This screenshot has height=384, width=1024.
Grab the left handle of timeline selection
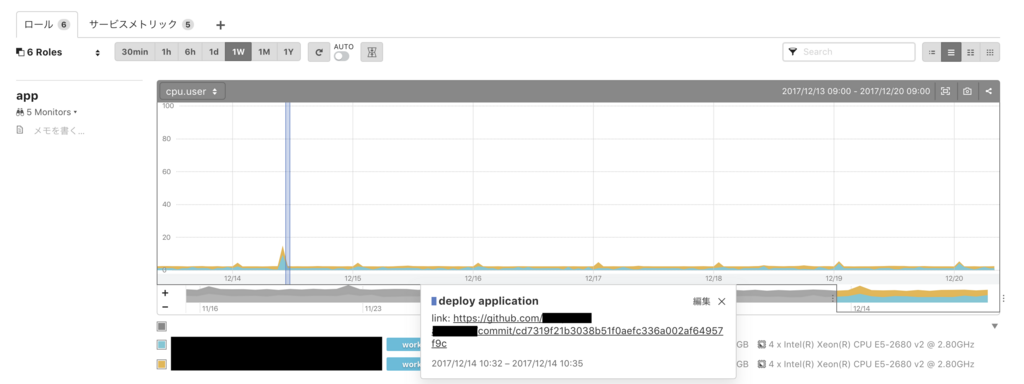point(833,298)
